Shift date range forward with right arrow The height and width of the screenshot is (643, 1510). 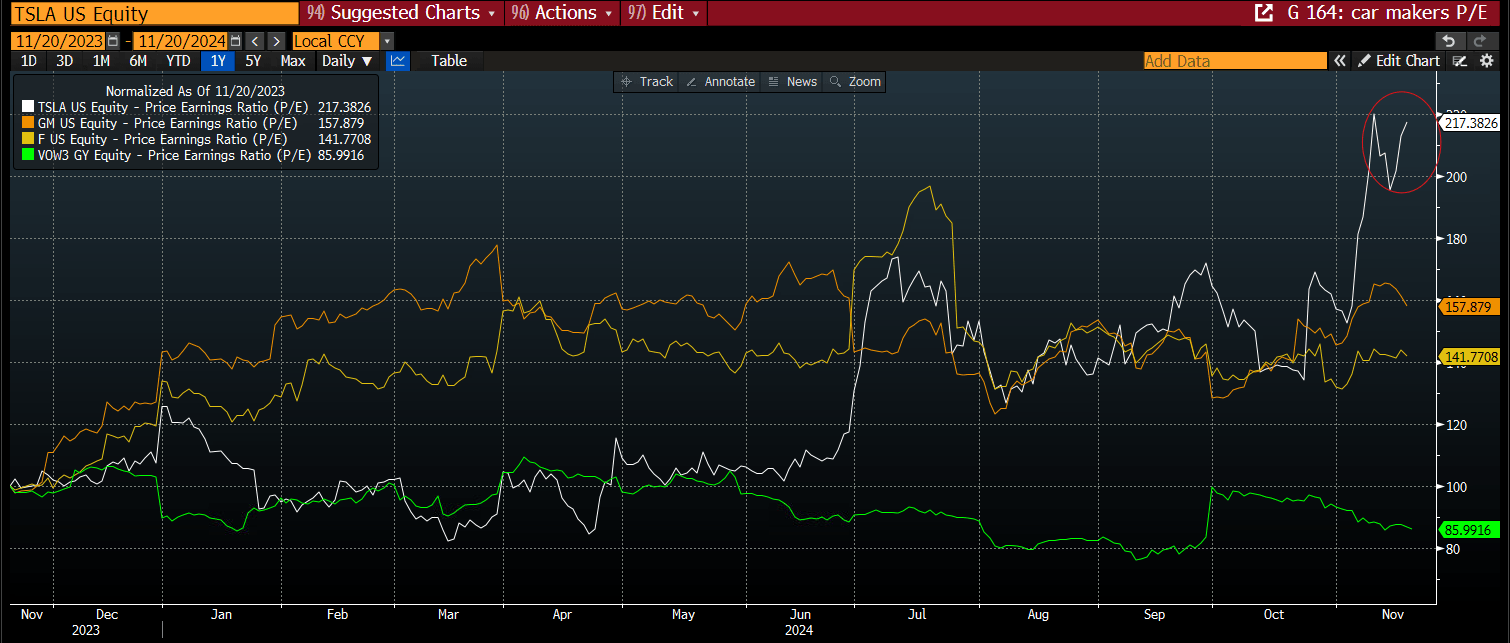[277, 41]
